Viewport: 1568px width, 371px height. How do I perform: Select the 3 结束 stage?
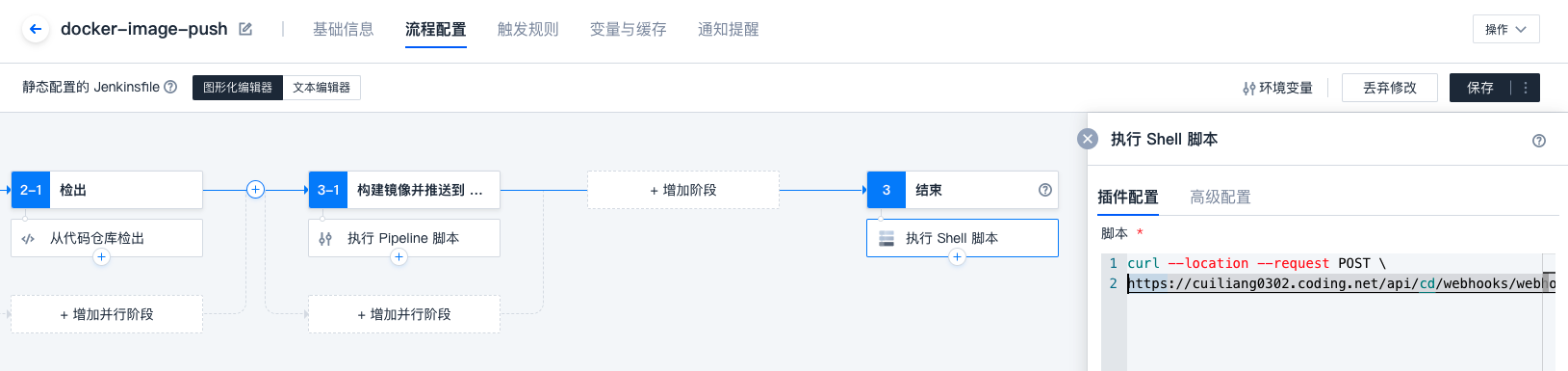963,190
